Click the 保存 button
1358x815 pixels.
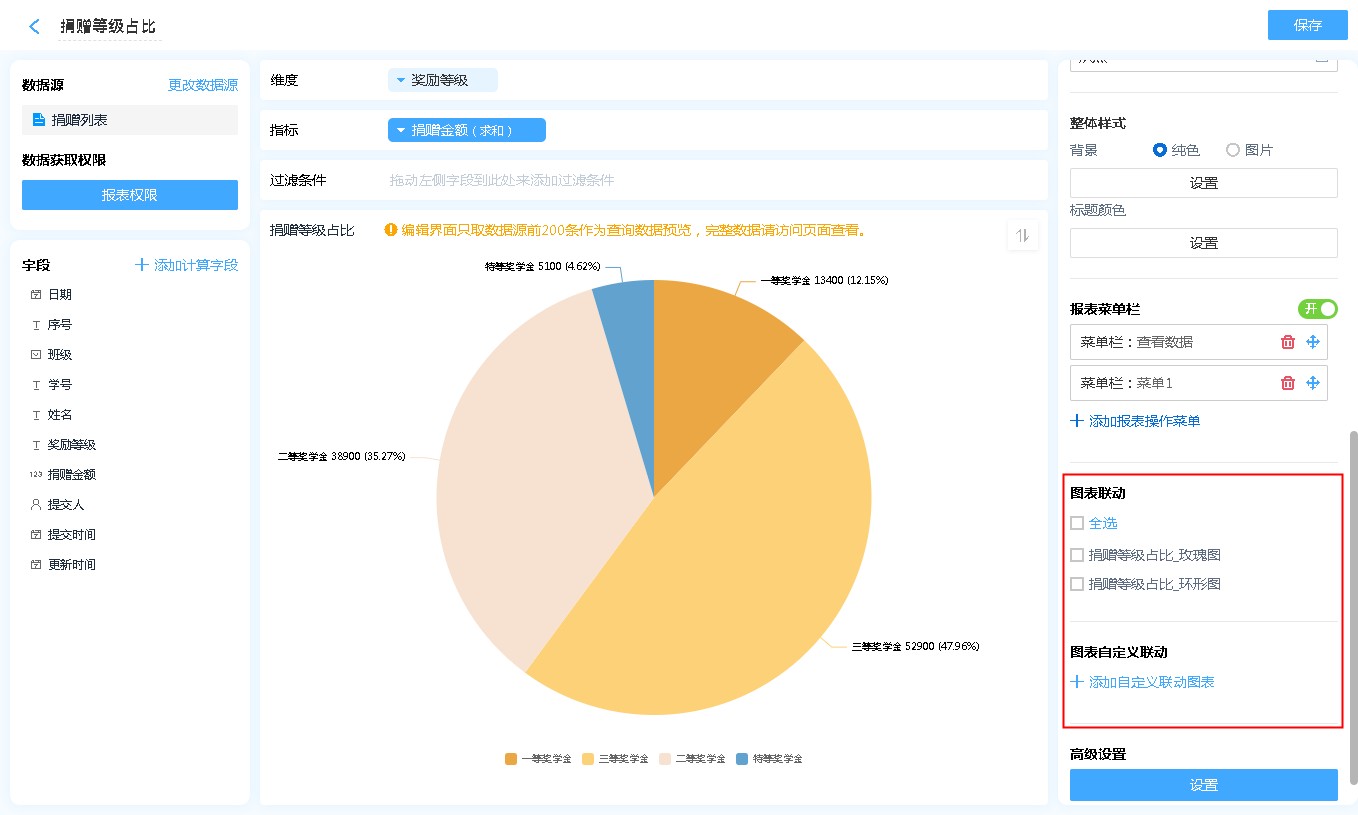[x=1307, y=25]
